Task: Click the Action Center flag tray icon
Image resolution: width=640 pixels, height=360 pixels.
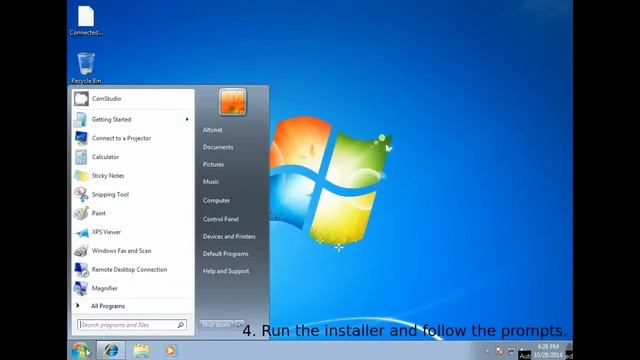Action: (x=500, y=351)
